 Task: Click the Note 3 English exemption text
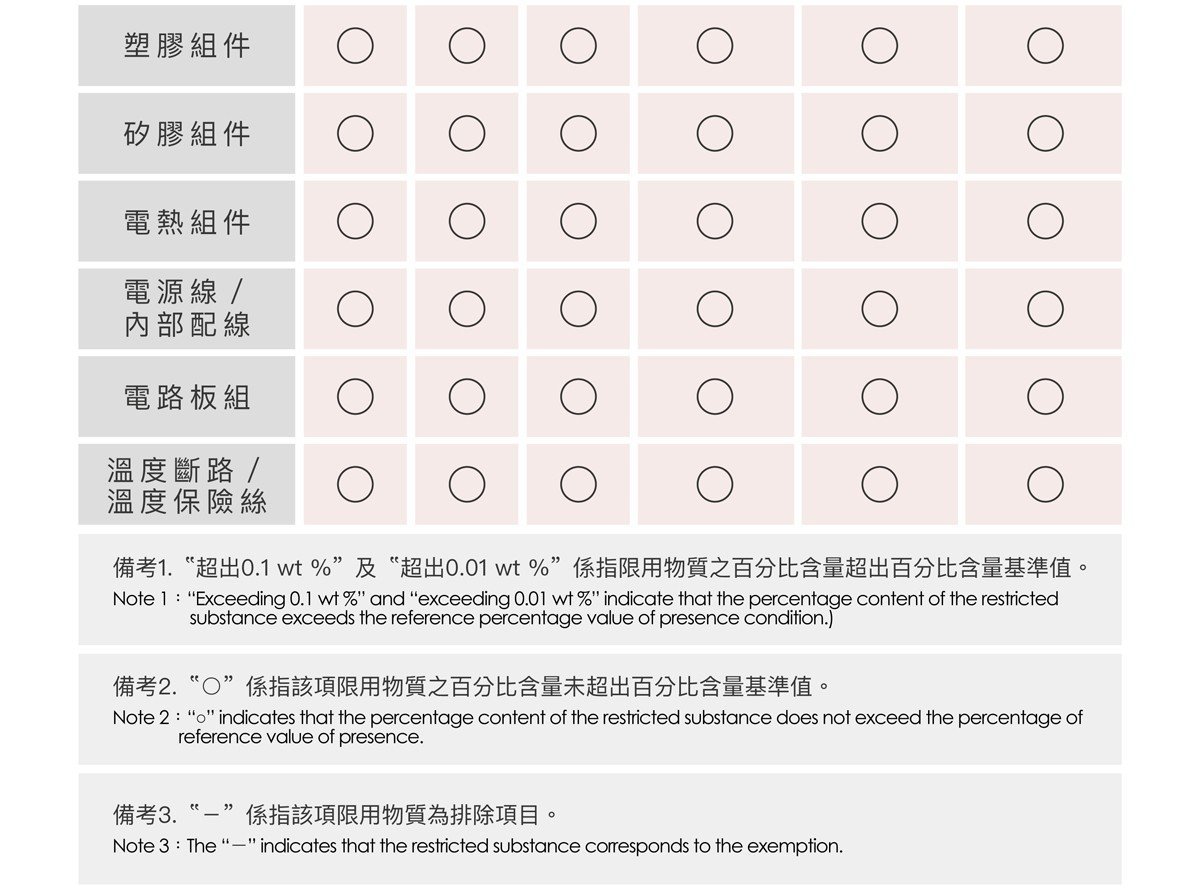(x=478, y=846)
